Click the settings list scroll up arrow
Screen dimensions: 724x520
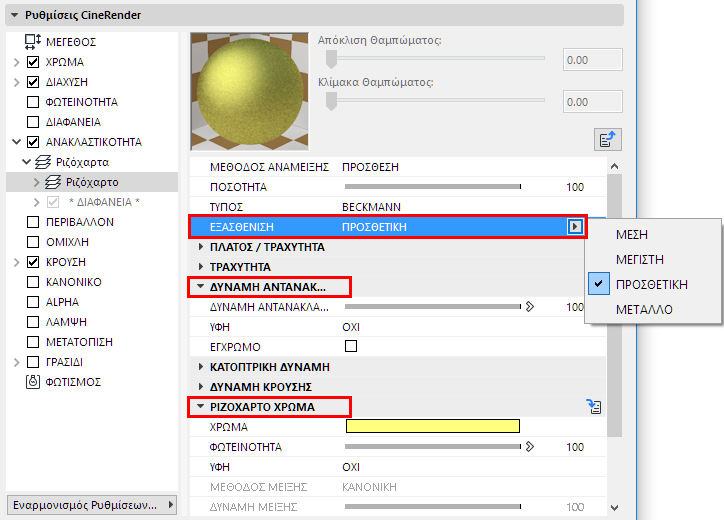[614, 166]
